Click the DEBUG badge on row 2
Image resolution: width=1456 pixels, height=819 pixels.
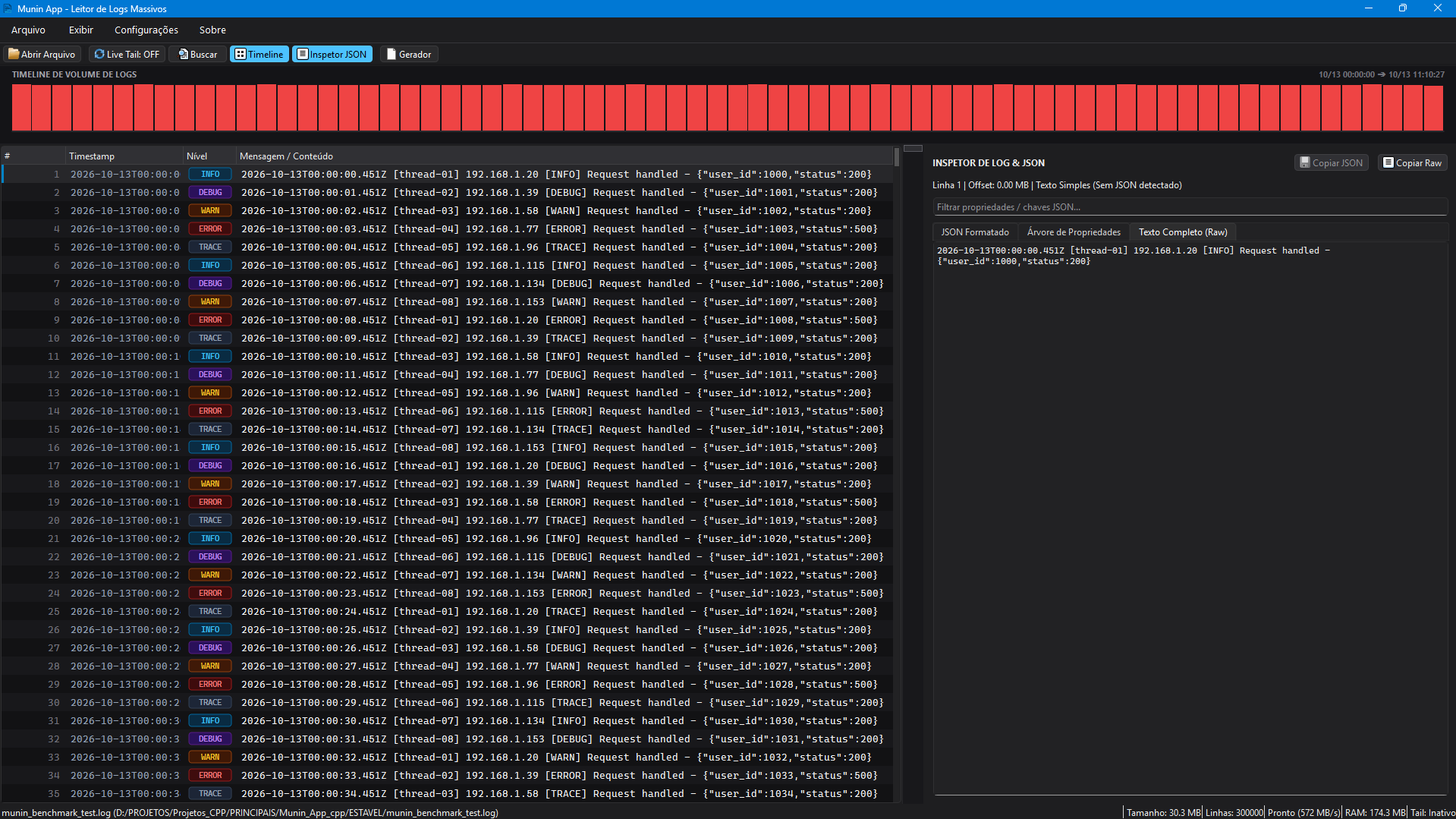pyautogui.click(x=210, y=192)
